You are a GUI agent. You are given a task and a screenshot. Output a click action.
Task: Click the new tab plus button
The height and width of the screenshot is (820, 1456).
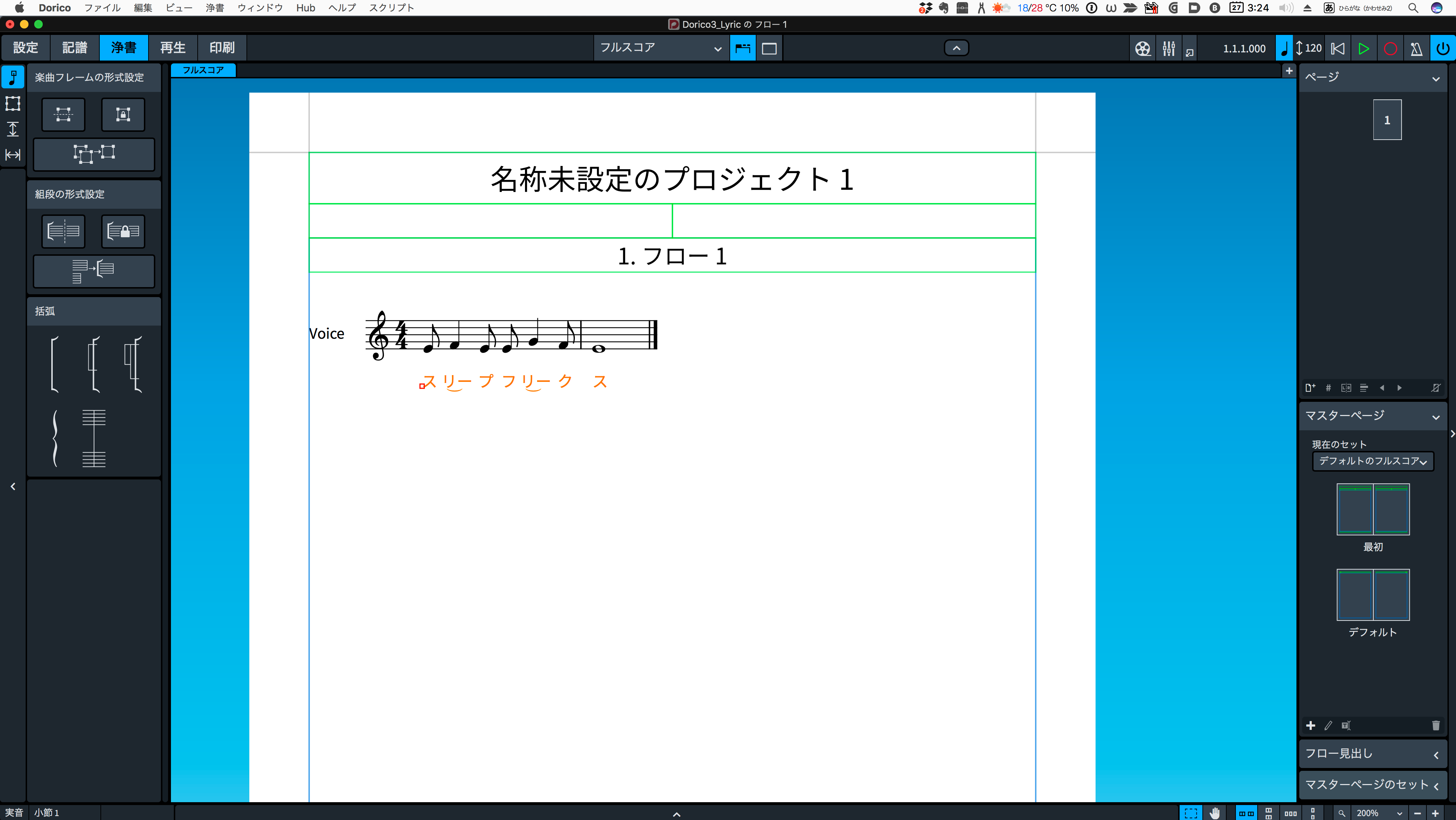1289,71
